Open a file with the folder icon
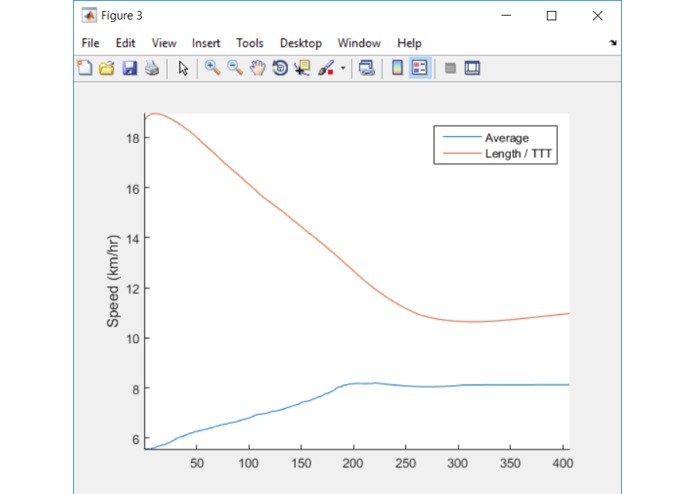 pyautogui.click(x=106, y=68)
